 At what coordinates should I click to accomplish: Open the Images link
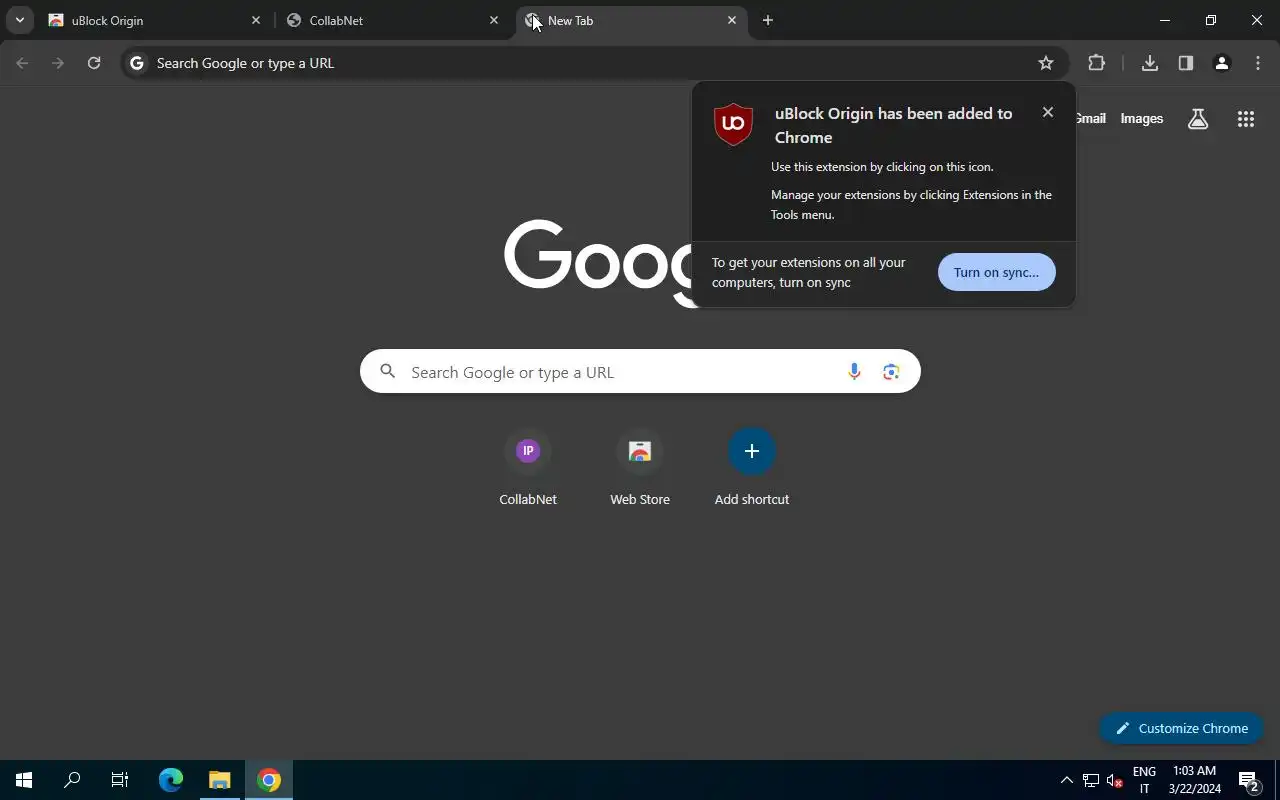1142,118
